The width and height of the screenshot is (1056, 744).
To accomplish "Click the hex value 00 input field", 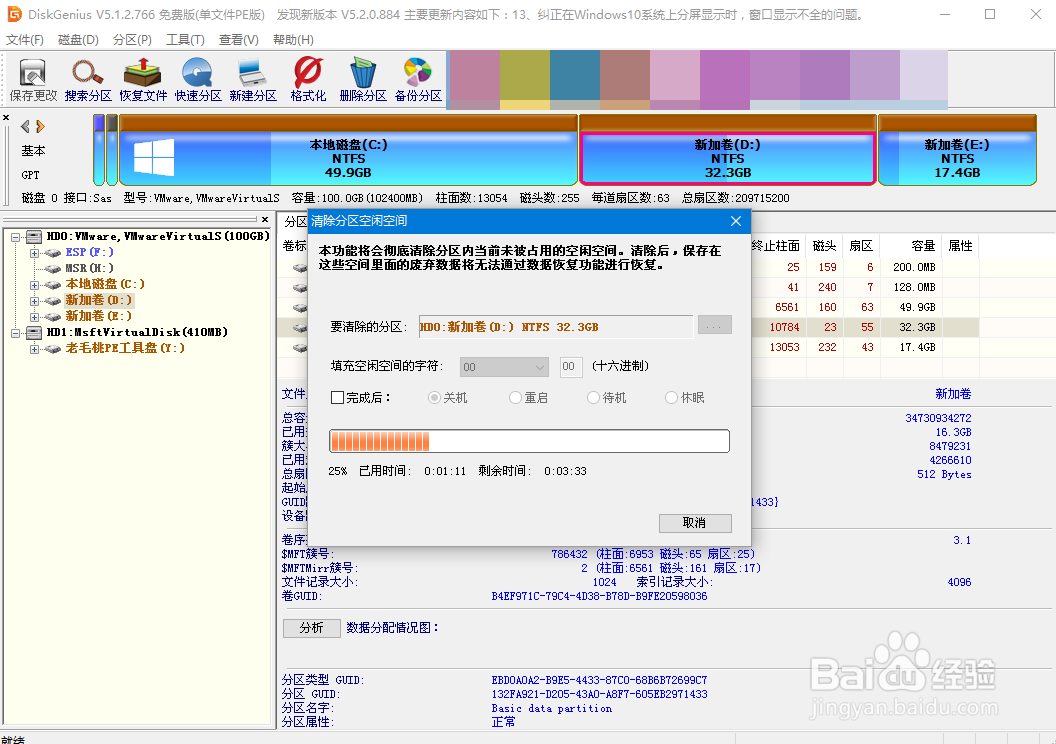I will pos(571,367).
